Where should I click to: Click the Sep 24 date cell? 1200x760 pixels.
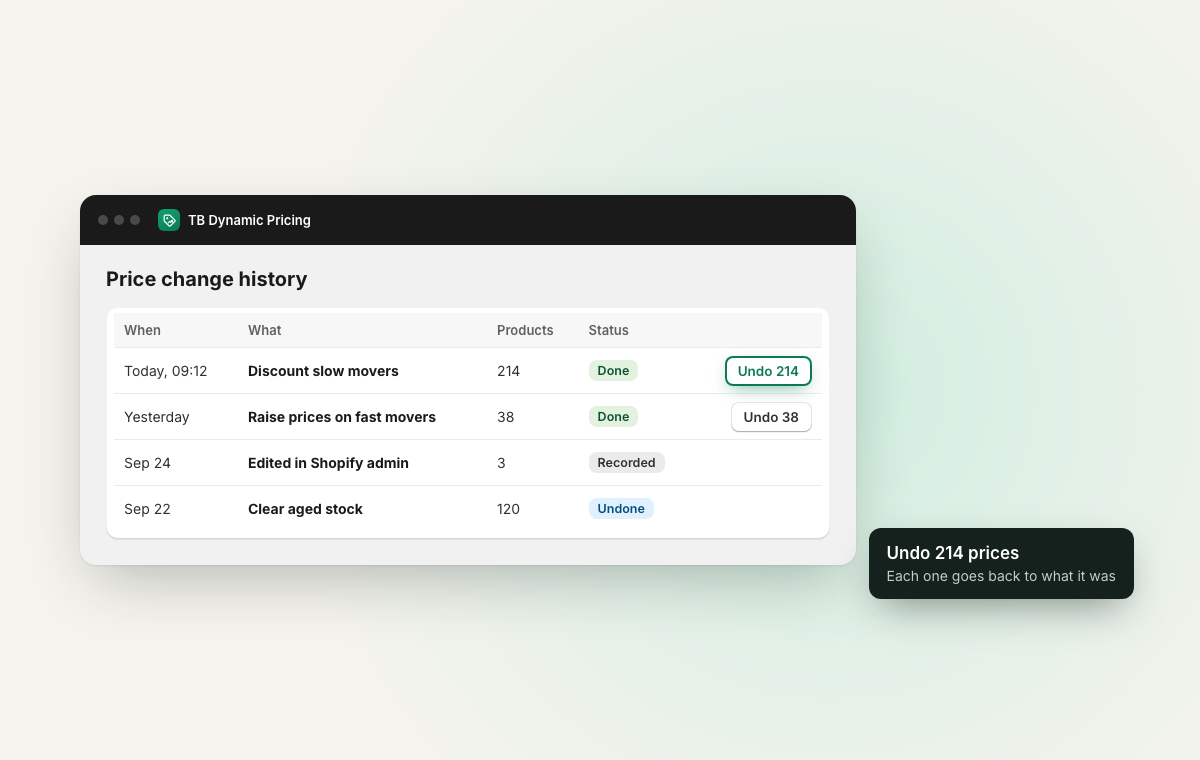click(x=147, y=463)
